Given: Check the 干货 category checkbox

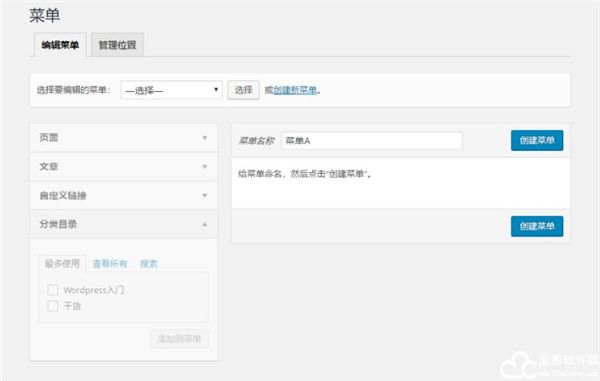Looking at the screenshot, I should (53, 306).
